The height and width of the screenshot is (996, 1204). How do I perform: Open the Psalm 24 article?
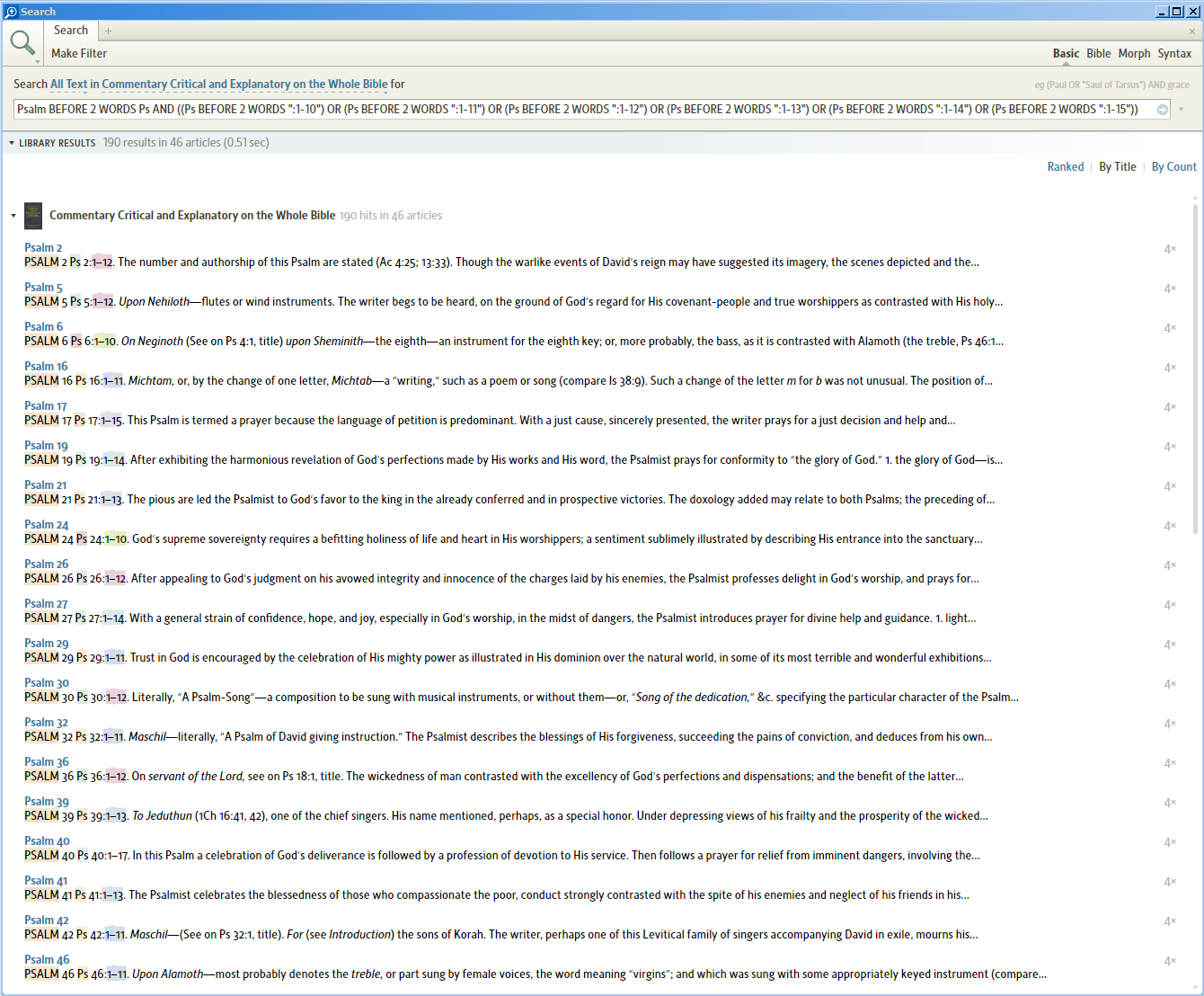tap(47, 524)
